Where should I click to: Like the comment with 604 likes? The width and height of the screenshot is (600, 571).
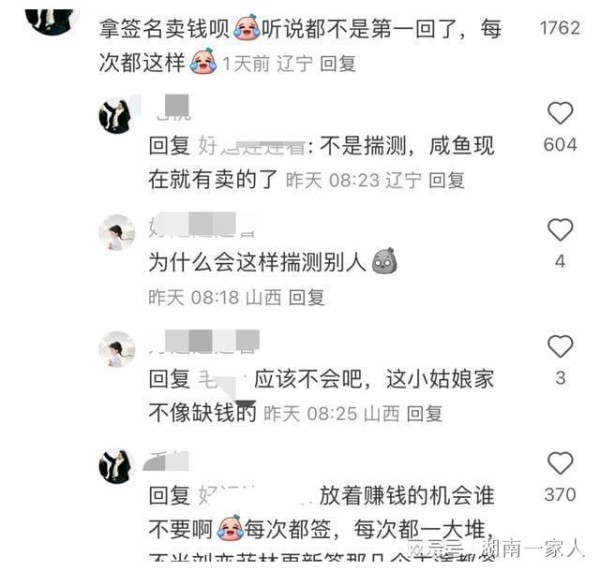click(x=560, y=113)
